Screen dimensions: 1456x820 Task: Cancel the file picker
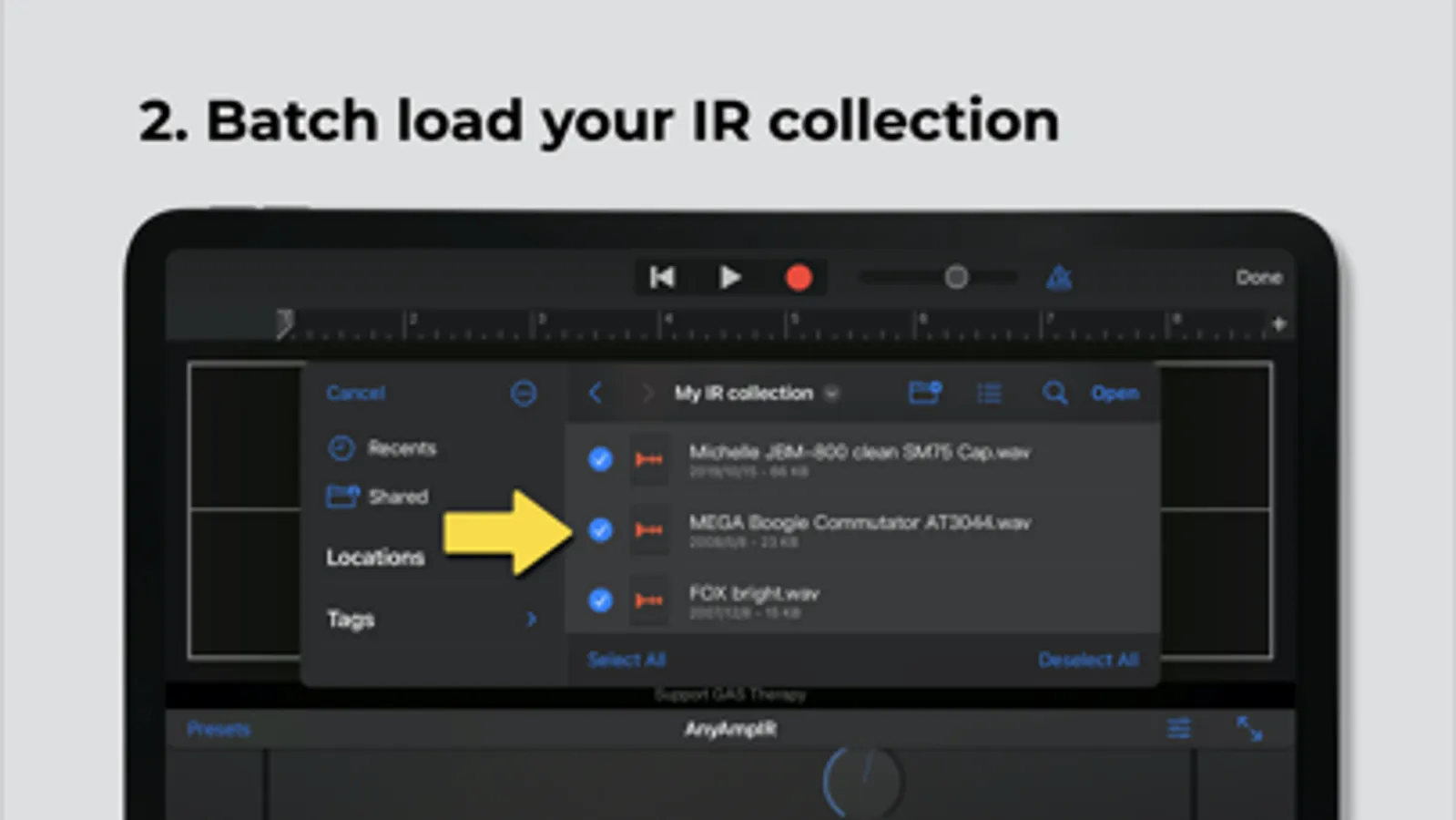click(x=355, y=393)
